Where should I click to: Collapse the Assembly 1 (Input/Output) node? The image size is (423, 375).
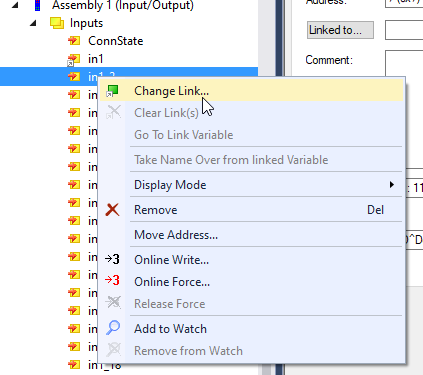tap(15, 5)
